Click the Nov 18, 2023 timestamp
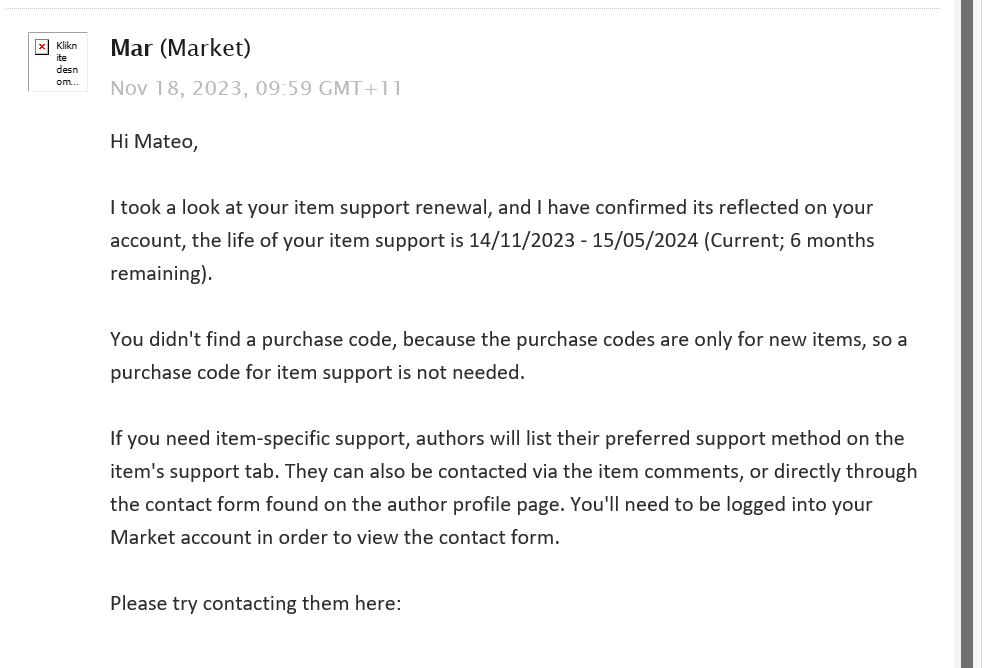988x668 pixels. click(x=256, y=88)
